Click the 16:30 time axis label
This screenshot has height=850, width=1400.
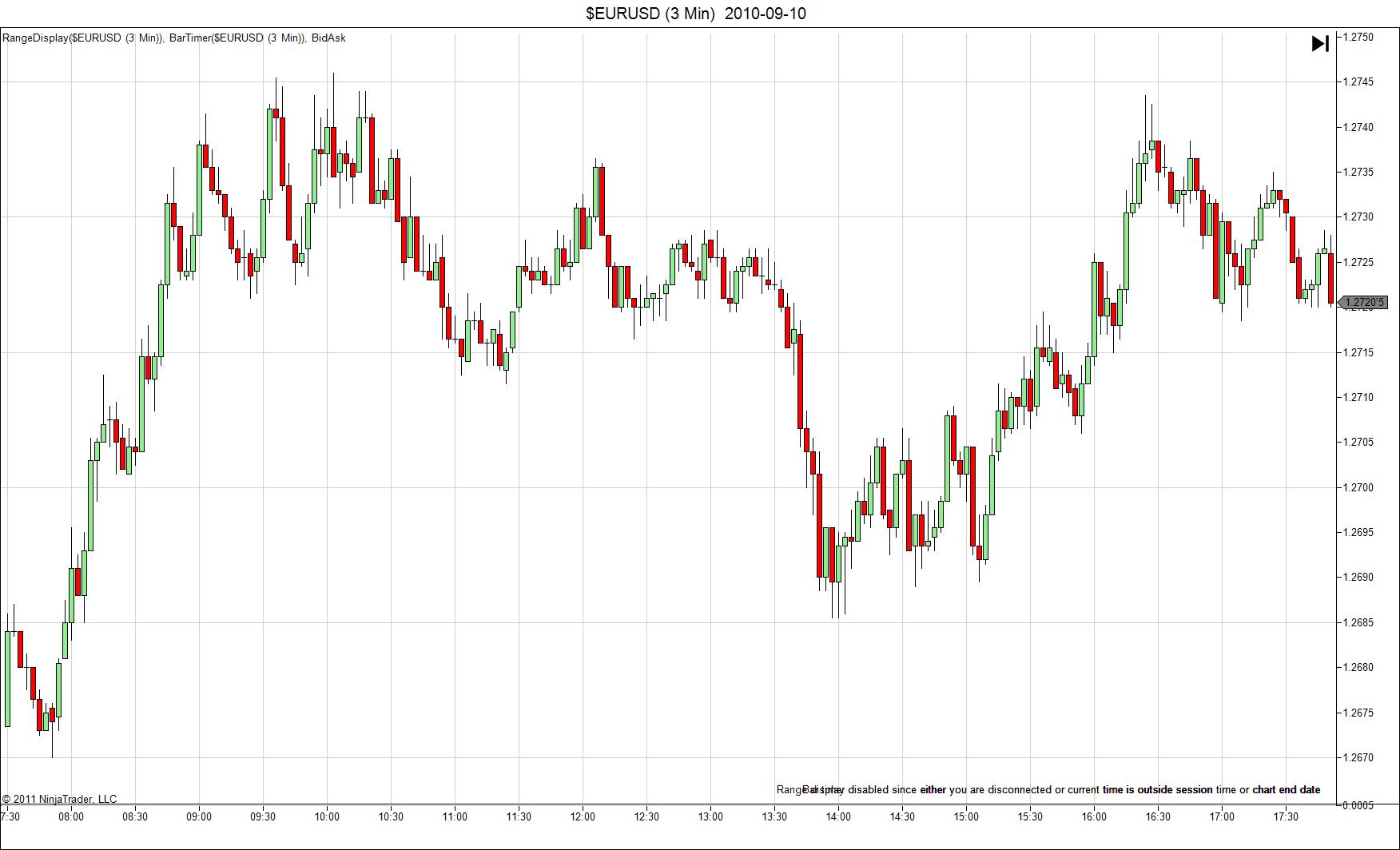(x=1158, y=816)
